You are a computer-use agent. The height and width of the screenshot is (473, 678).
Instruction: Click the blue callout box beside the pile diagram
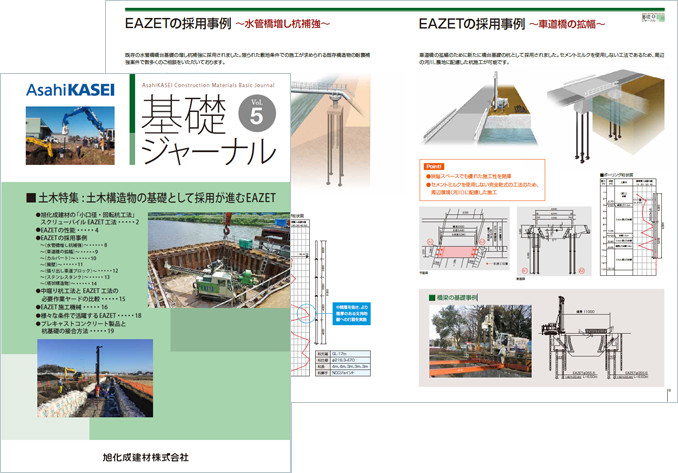[x=352, y=313]
